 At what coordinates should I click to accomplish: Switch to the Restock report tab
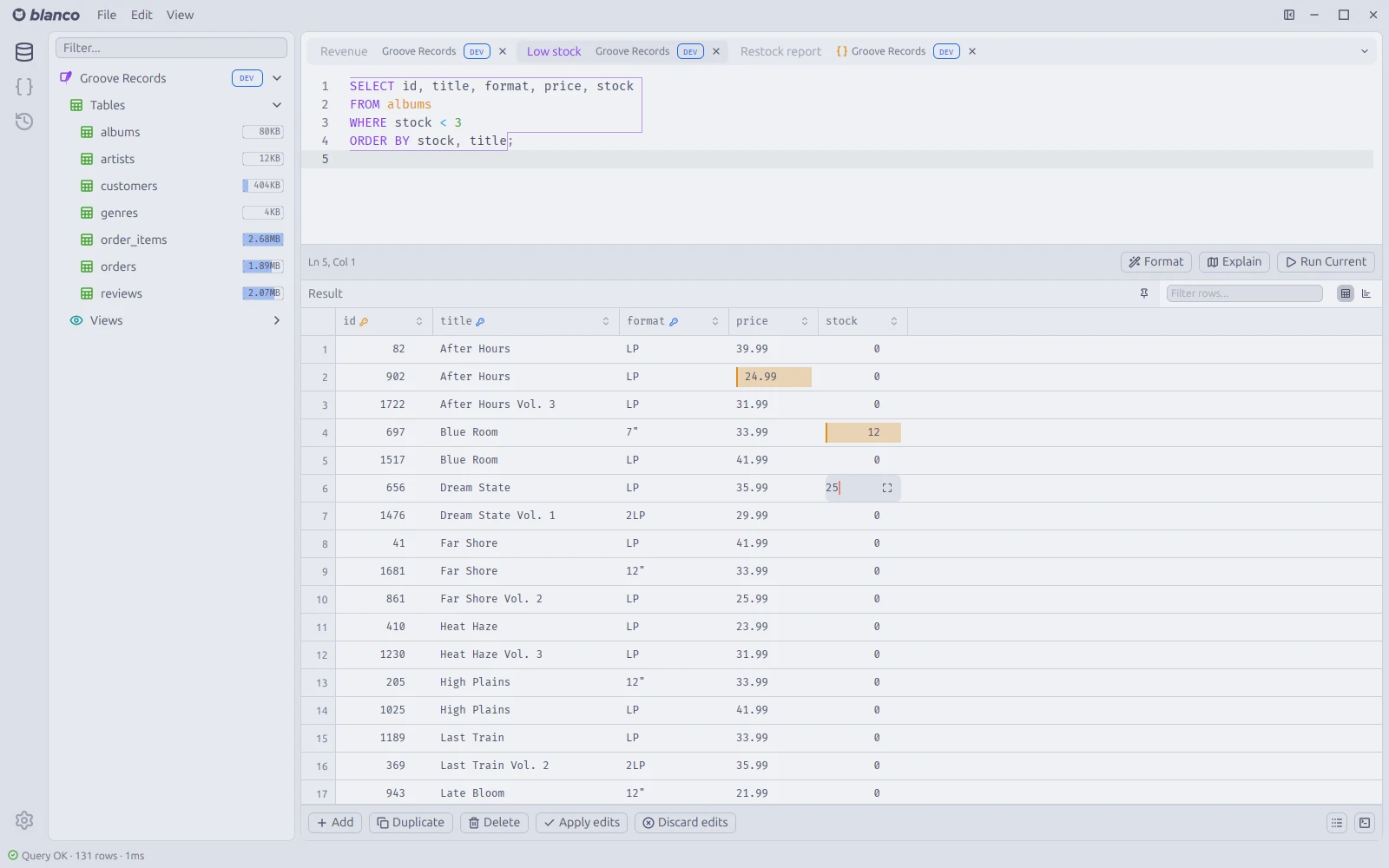tap(780, 51)
